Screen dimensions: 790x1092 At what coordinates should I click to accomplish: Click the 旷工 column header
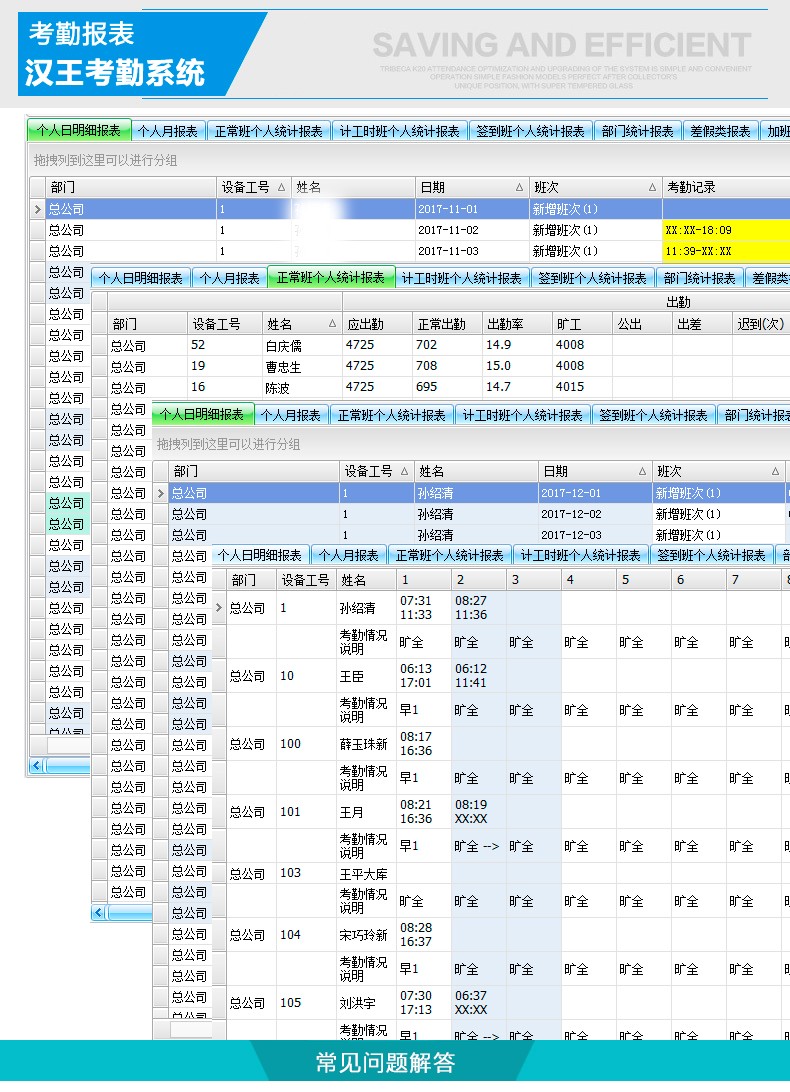[582, 324]
